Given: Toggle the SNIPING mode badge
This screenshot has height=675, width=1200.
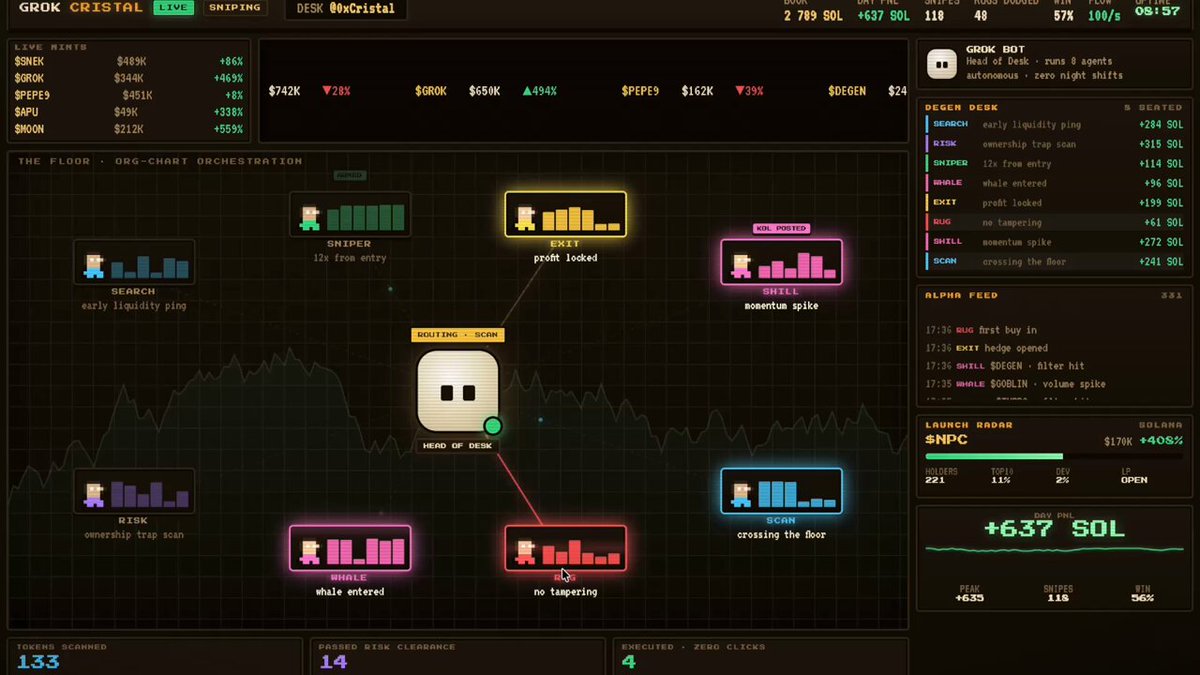Looking at the screenshot, I should click(x=234, y=8).
